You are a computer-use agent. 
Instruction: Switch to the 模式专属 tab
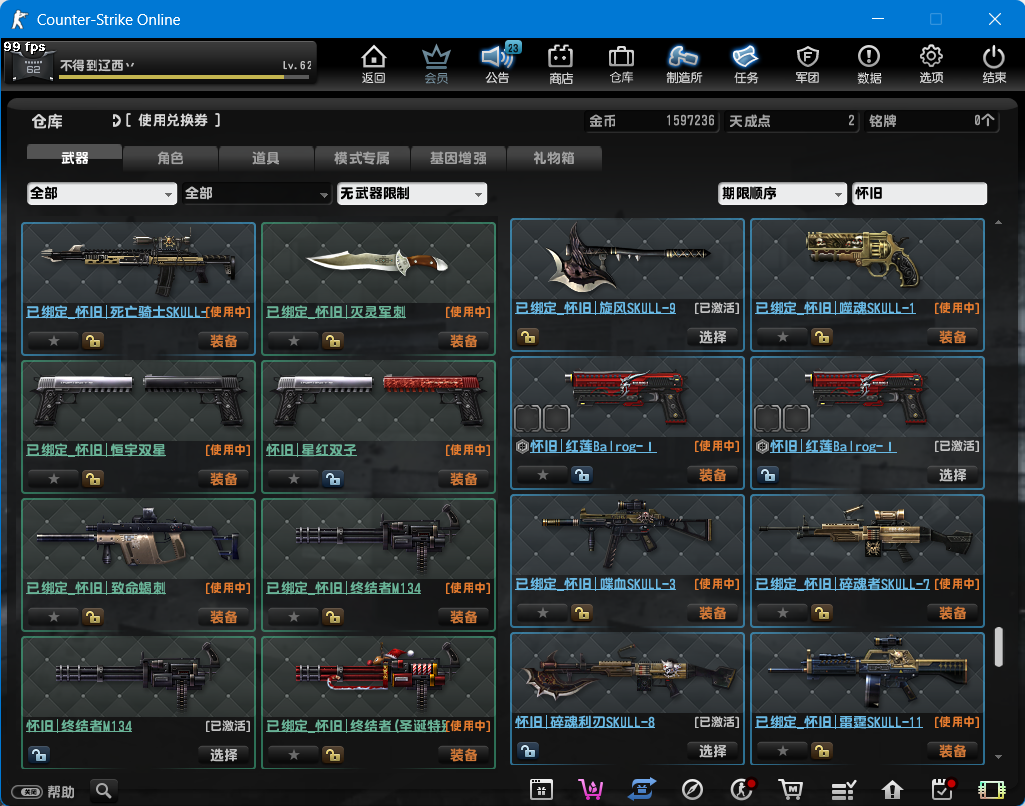coord(361,158)
